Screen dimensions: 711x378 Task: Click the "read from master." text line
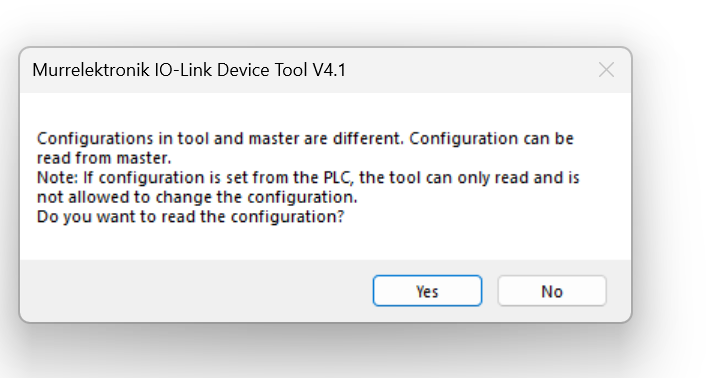[x=104, y=158]
